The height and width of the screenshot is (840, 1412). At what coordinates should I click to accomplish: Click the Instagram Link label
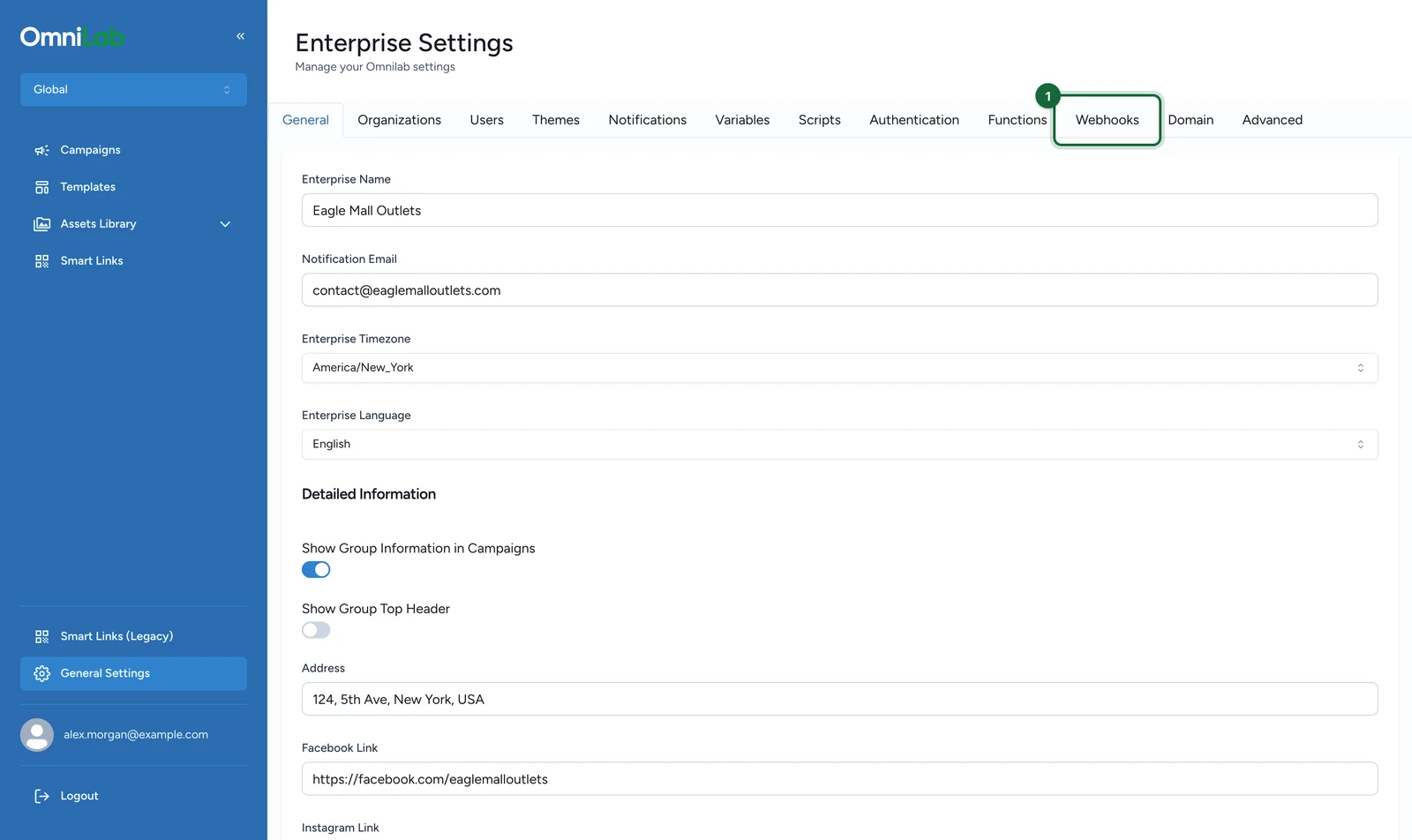[x=340, y=828]
